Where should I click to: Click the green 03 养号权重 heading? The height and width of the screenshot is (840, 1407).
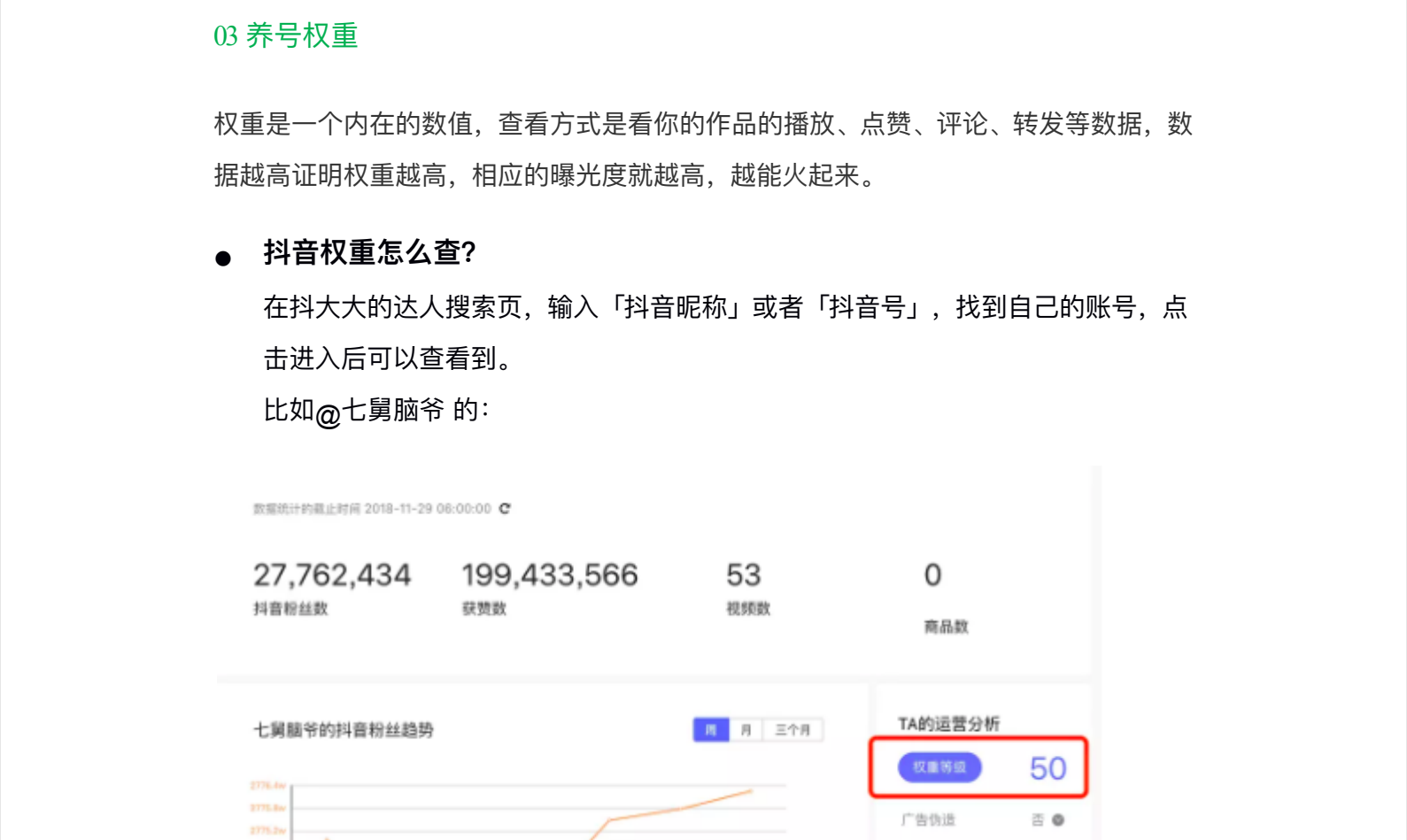[x=285, y=35]
